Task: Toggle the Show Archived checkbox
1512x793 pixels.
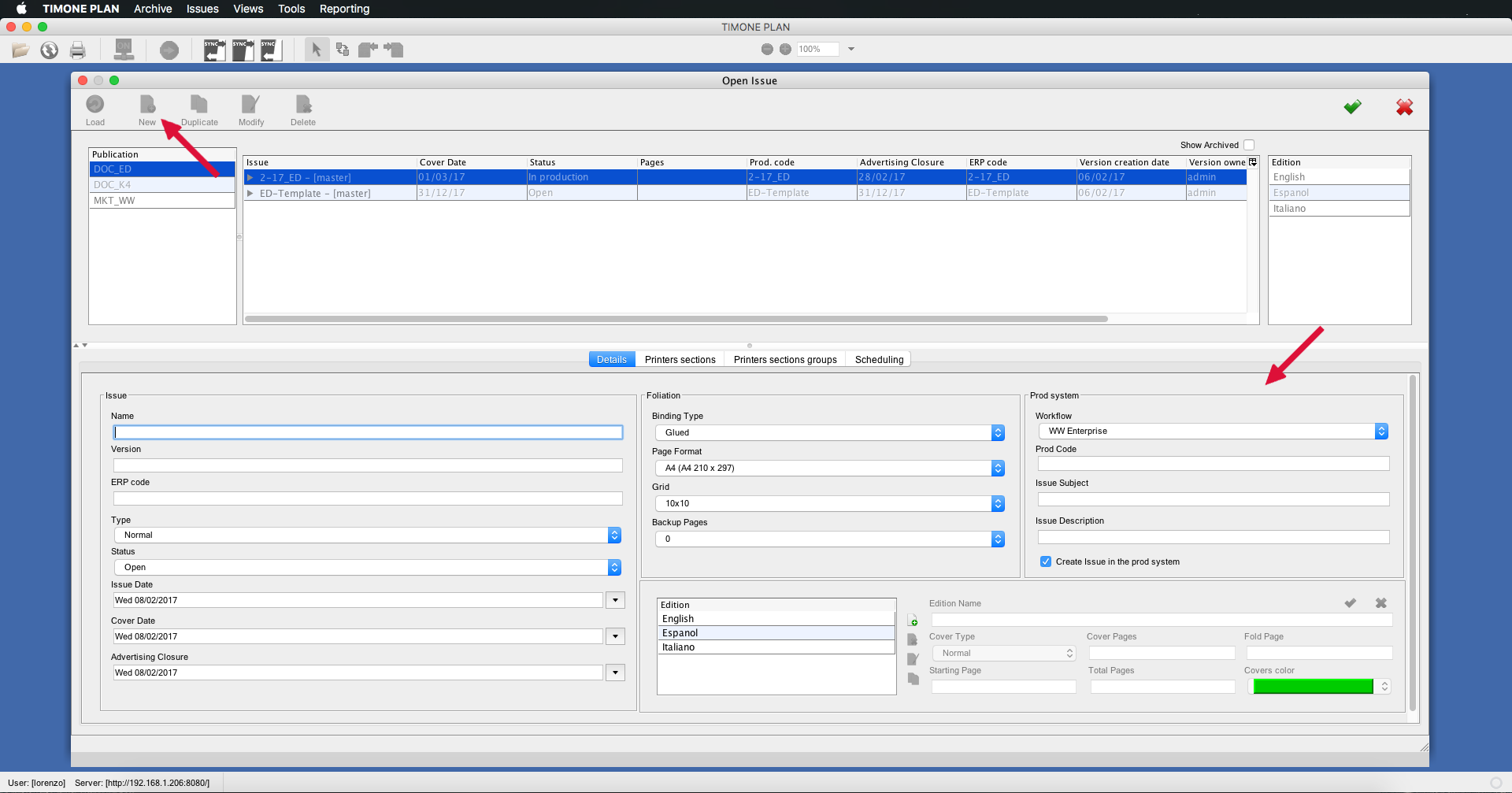Action: click(x=1249, y=145)
